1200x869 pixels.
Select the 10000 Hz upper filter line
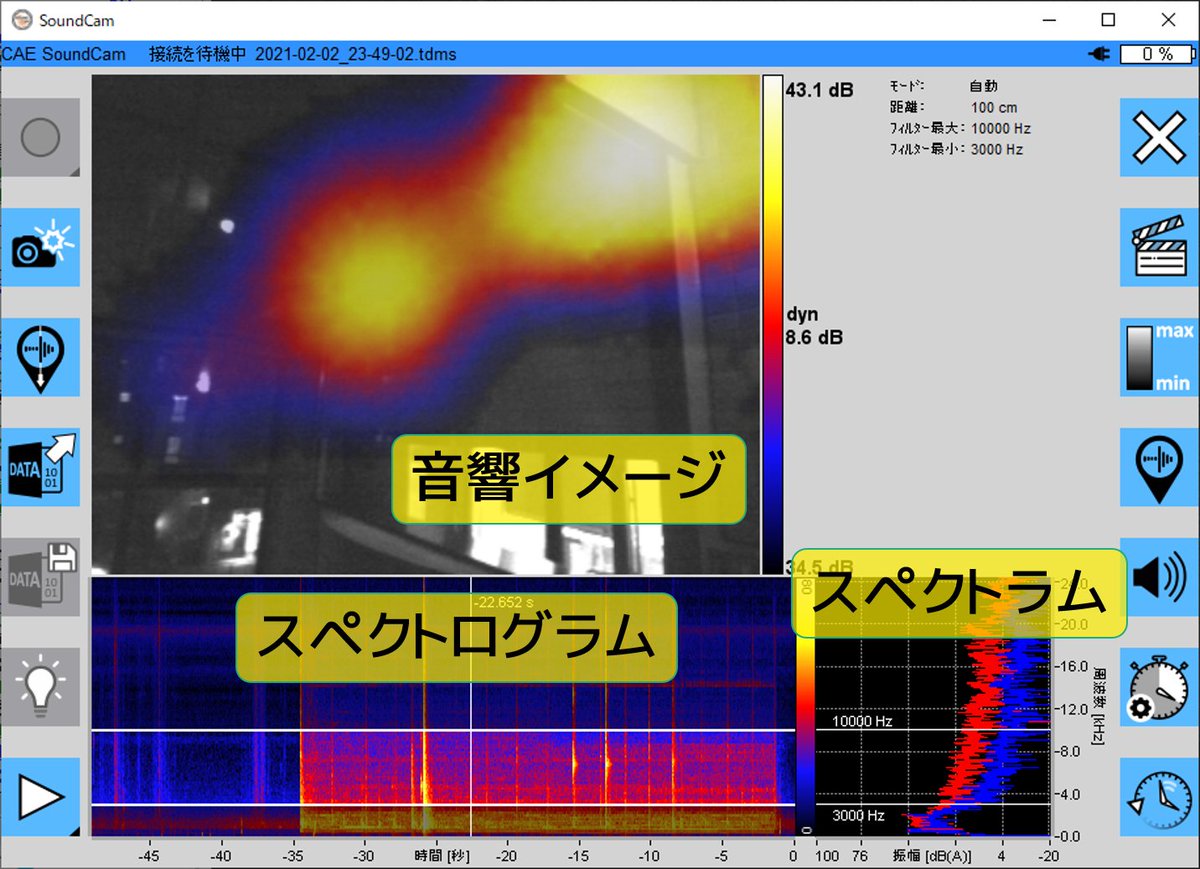click(442, 731)
